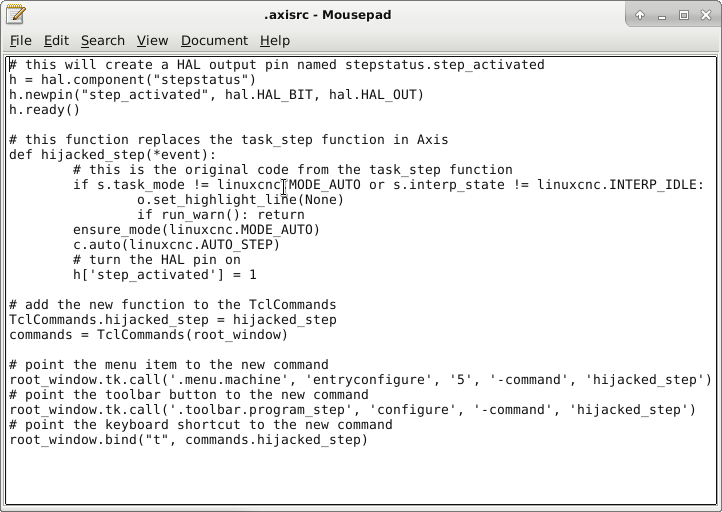Open the Edit menu

(x=56, y=40)
